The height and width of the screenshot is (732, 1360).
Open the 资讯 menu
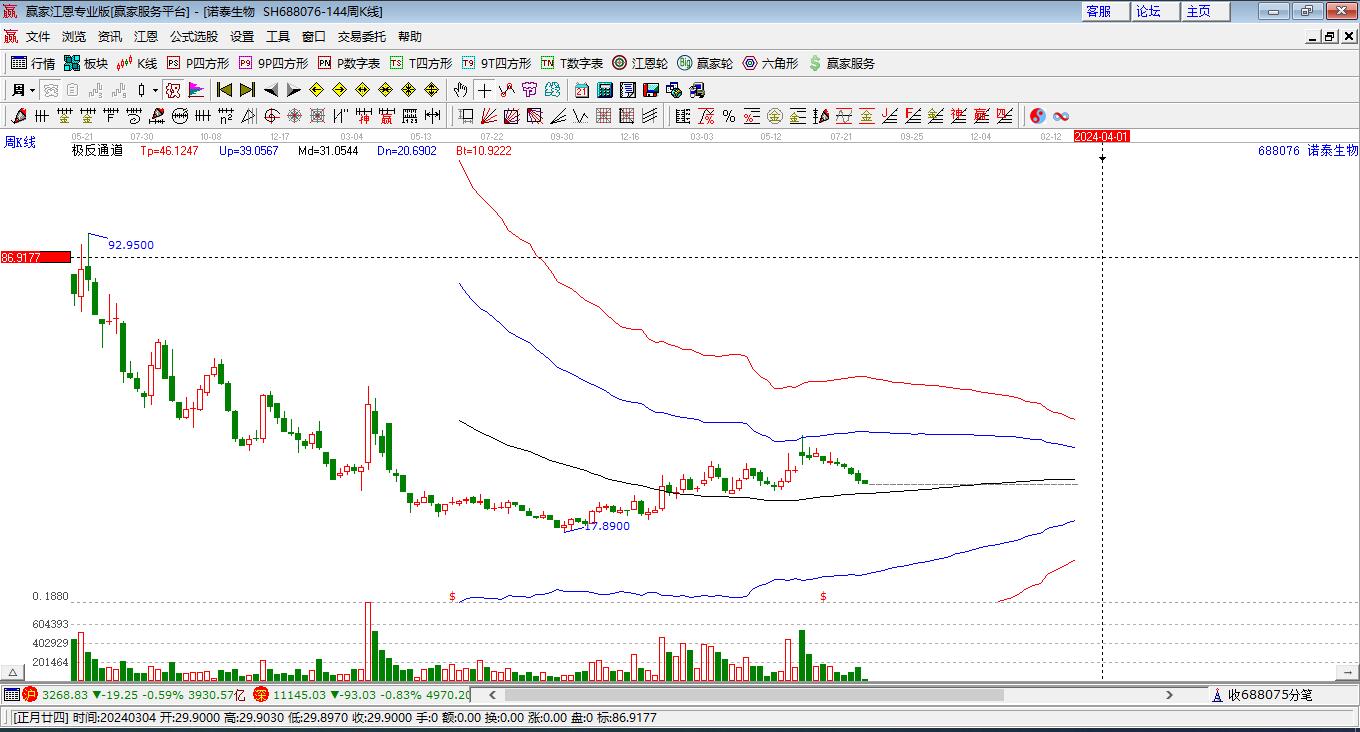pyautogui.click(x=110, y=36)
